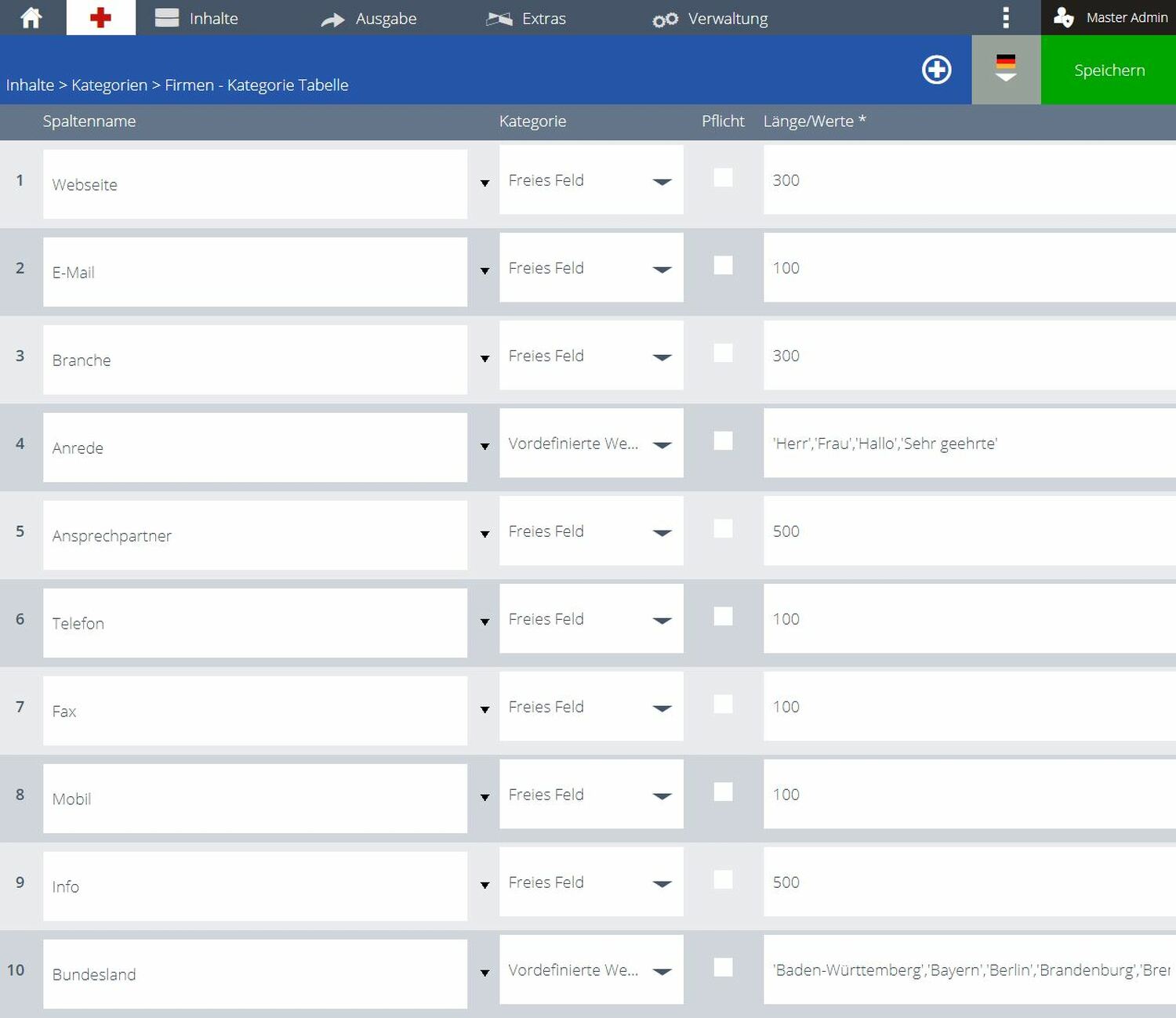Screen dimensions: 1176x1018
Task: Click small arrow beside Bundesland name field
Action: click(485, 973)
